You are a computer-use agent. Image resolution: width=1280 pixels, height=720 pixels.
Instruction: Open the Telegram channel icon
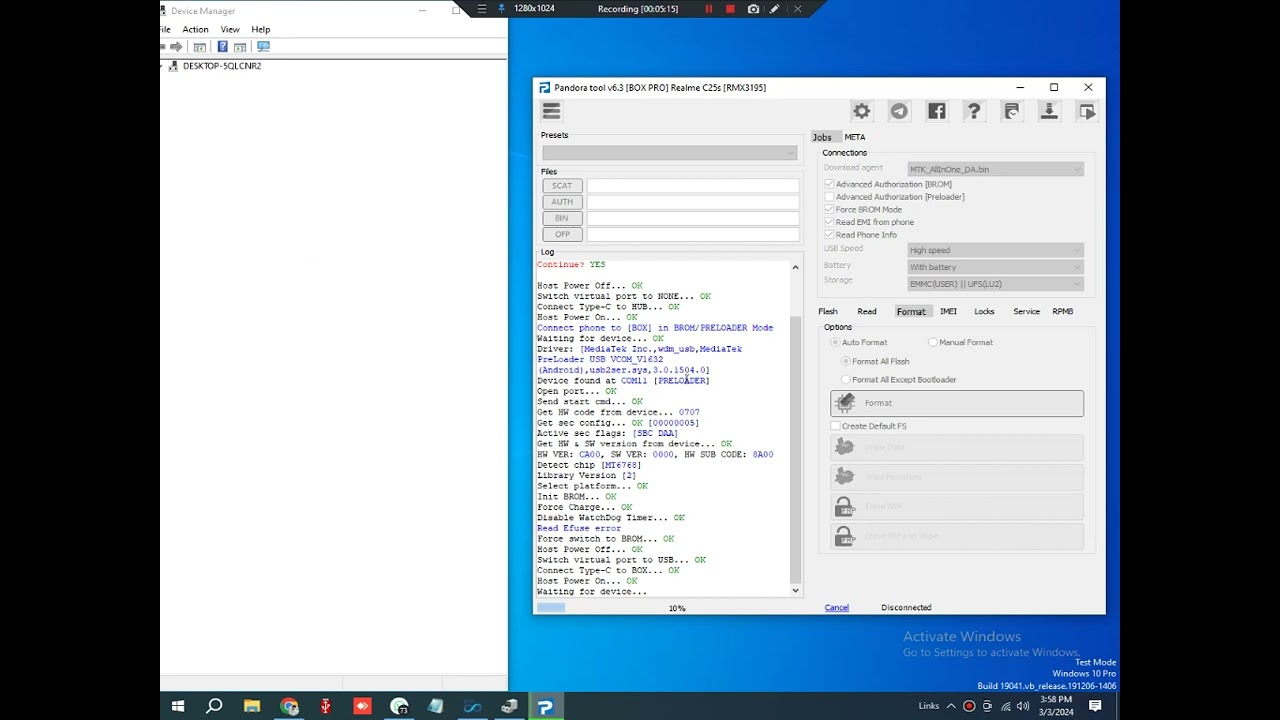coord(899,111)
